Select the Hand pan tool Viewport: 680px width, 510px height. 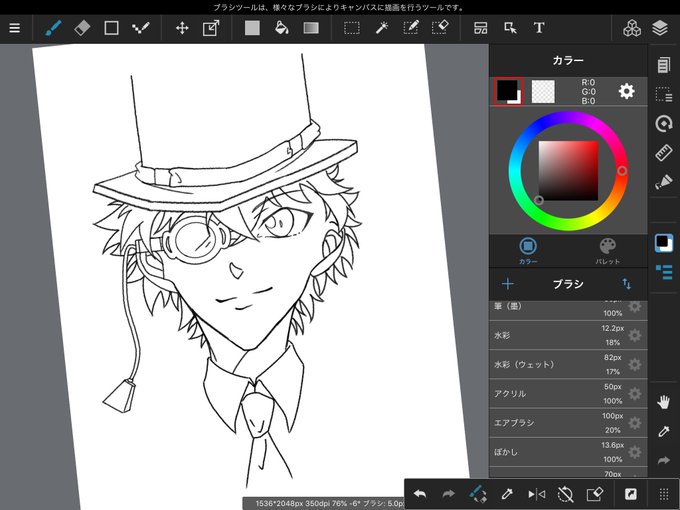click(x=664, y=402)
